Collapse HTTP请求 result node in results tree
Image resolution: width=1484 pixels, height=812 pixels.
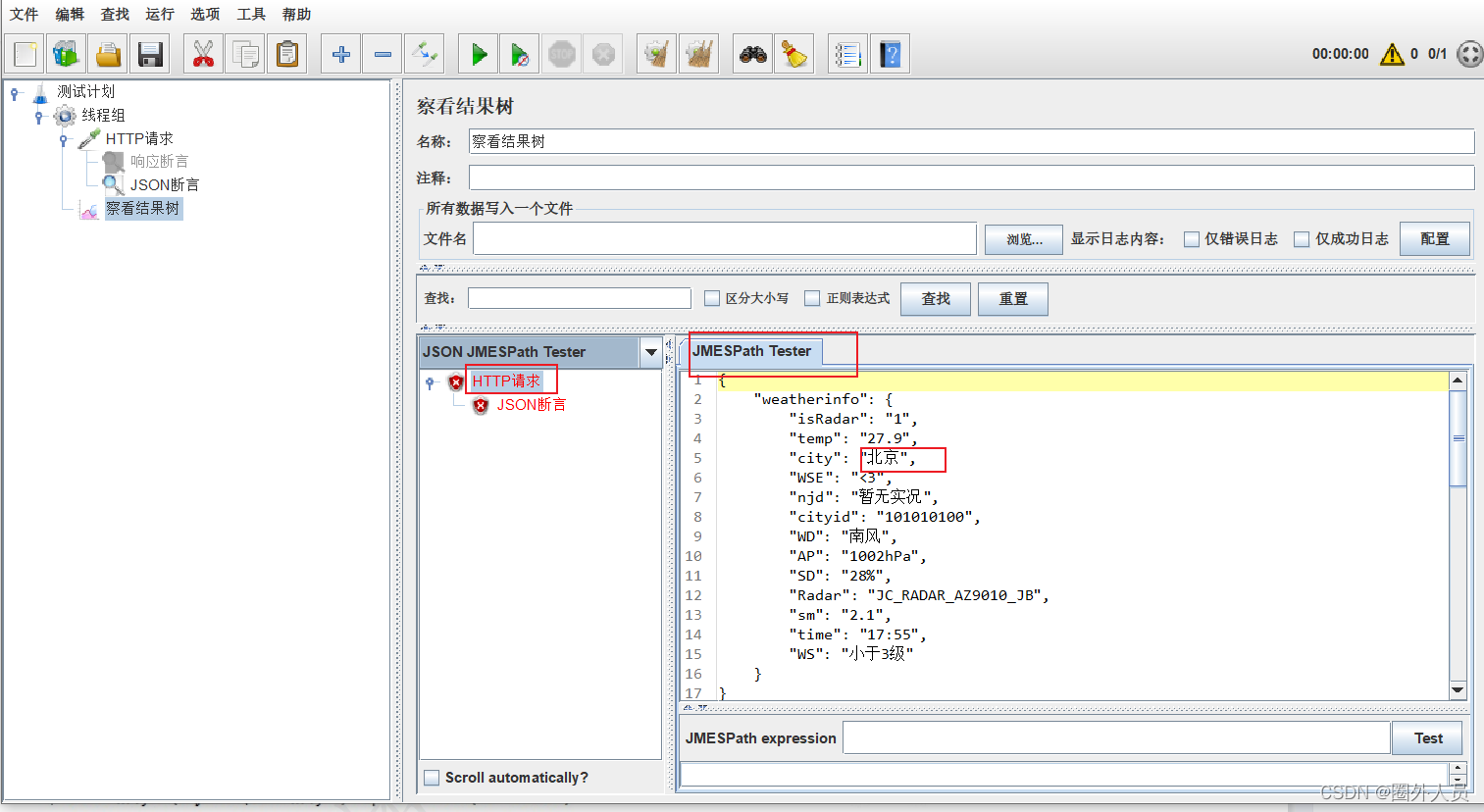pyautogui.click(x=431, y=382)
